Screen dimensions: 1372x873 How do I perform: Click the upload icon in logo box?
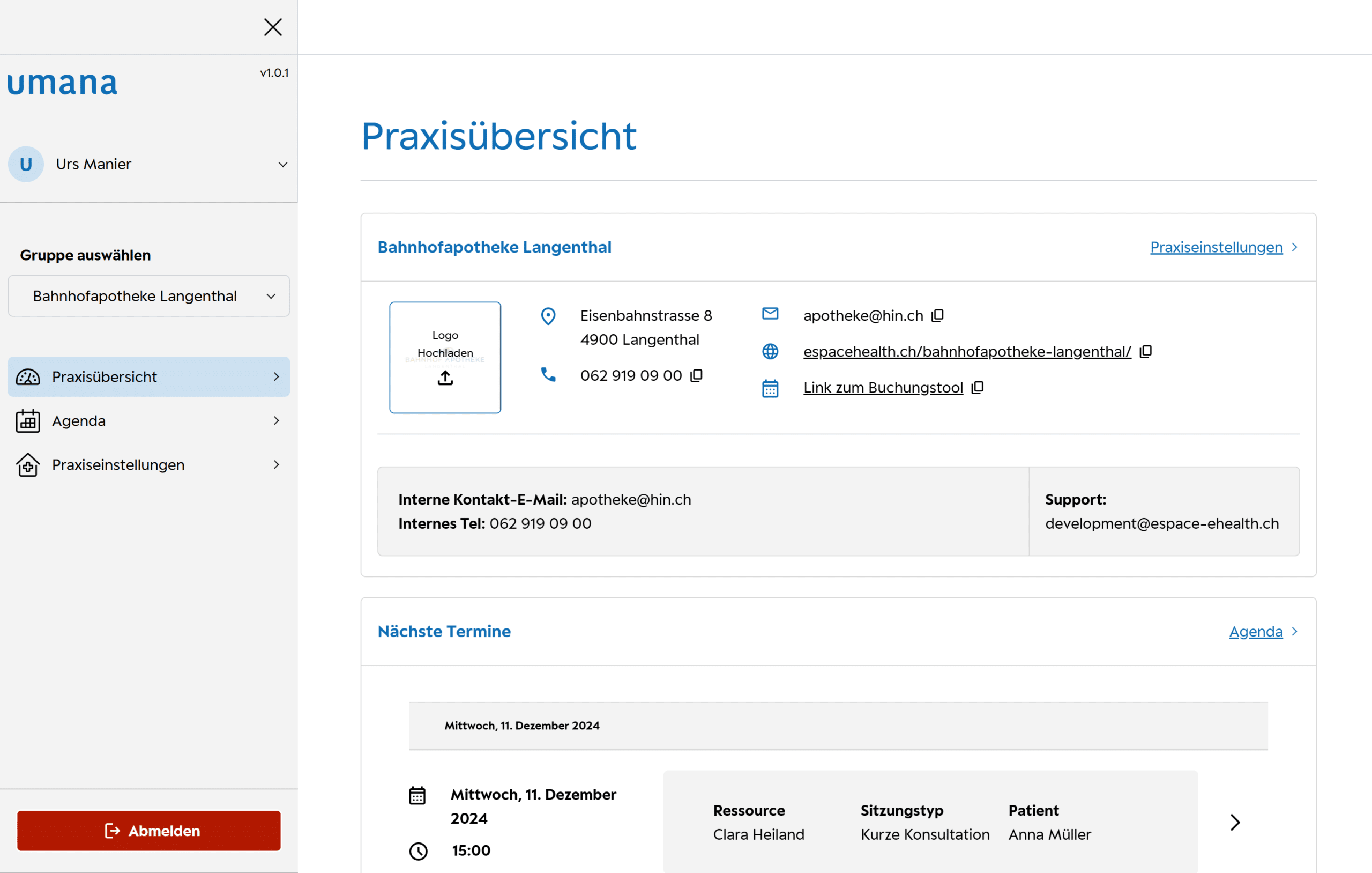click(x=445, y=378)
